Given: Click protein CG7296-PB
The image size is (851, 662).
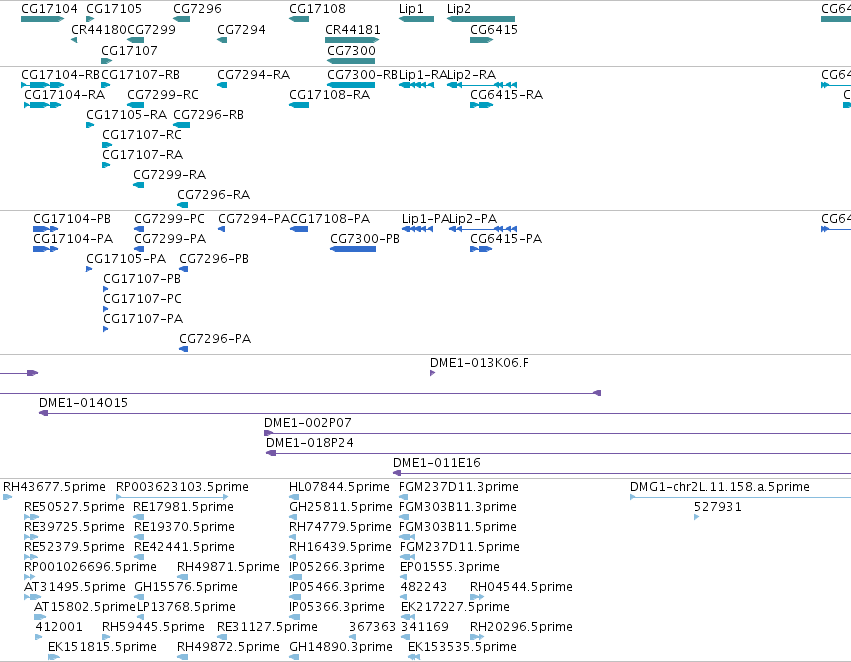Looking at the screenshot, I should pyautogui.click(x=183, y=269).
